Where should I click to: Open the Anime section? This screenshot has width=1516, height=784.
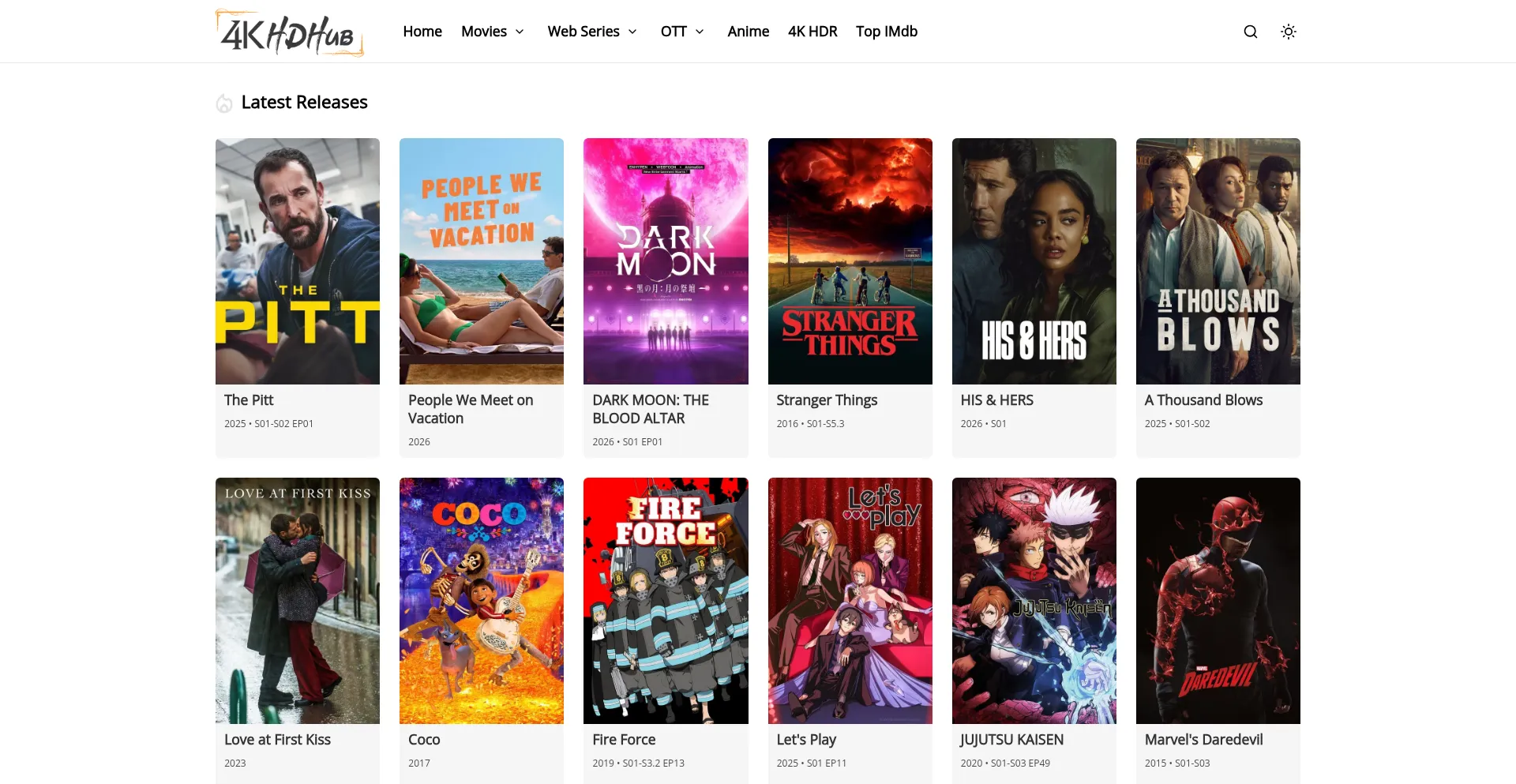pos(748,32)
